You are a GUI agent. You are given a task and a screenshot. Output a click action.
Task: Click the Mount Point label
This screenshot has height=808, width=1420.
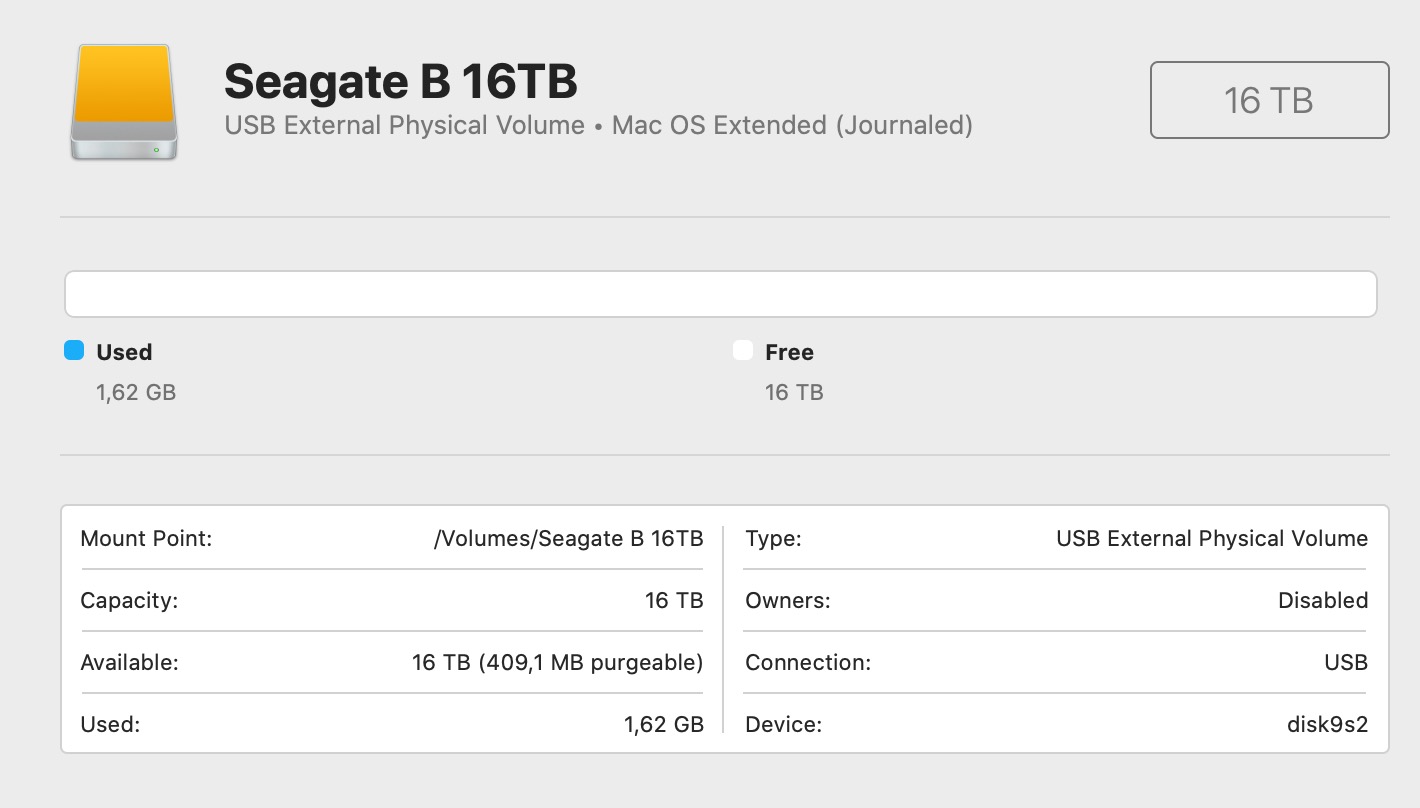146,539
